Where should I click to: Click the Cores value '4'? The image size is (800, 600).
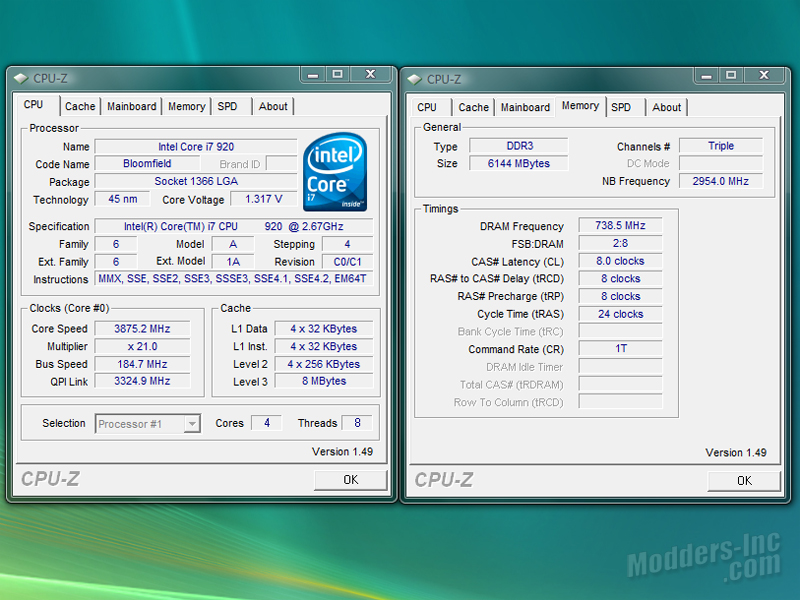point(266,423)
